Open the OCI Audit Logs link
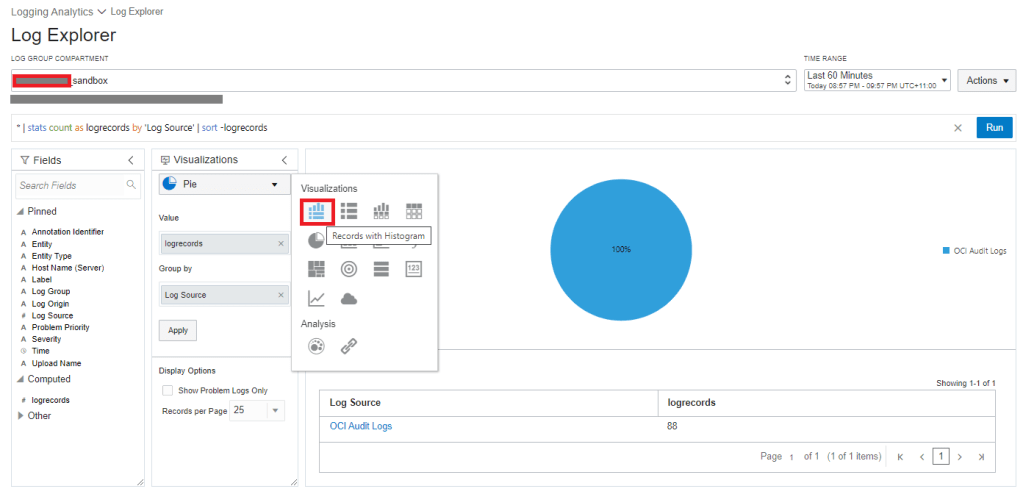 361,426
